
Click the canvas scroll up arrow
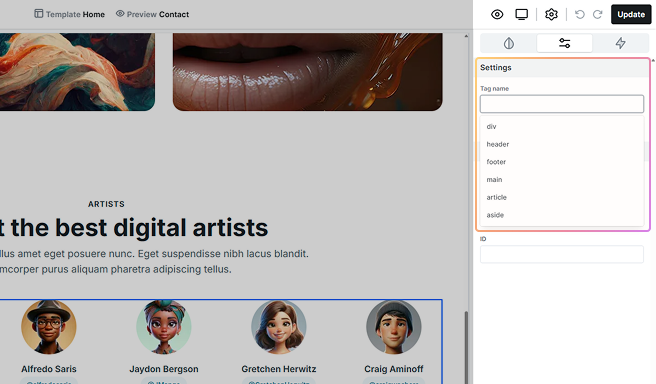[466, 36]
